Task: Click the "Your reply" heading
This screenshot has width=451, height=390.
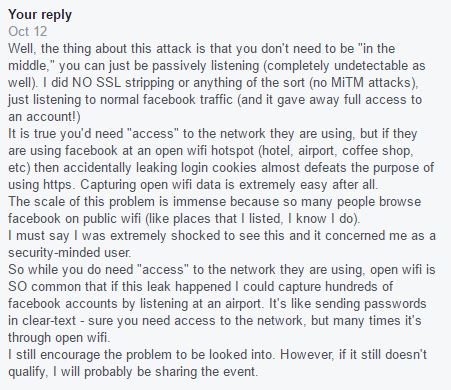Action: [40, 15]
